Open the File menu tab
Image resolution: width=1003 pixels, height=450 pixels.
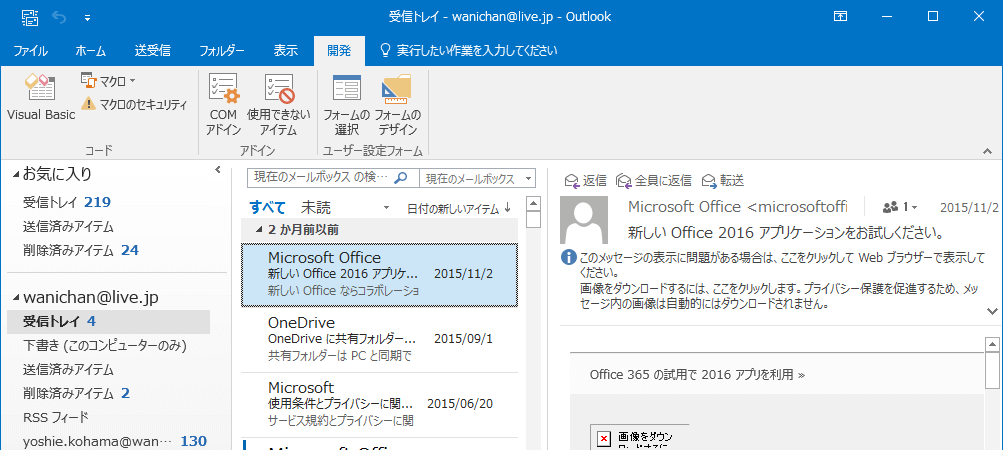[31, 49]
